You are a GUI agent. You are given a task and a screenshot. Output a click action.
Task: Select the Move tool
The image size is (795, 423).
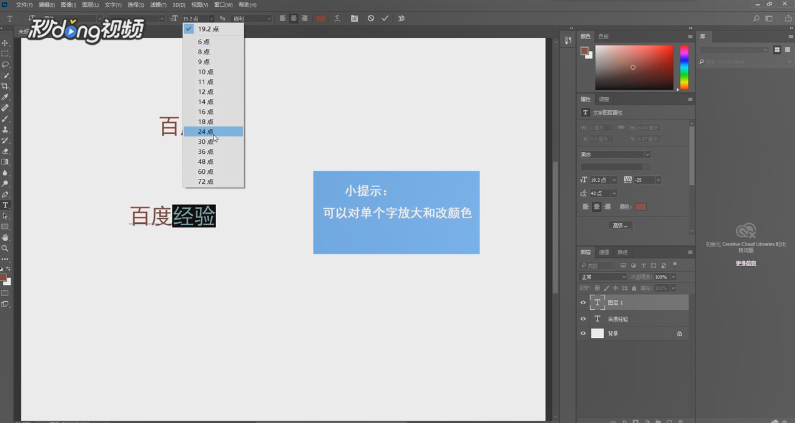tap(5, 43)
